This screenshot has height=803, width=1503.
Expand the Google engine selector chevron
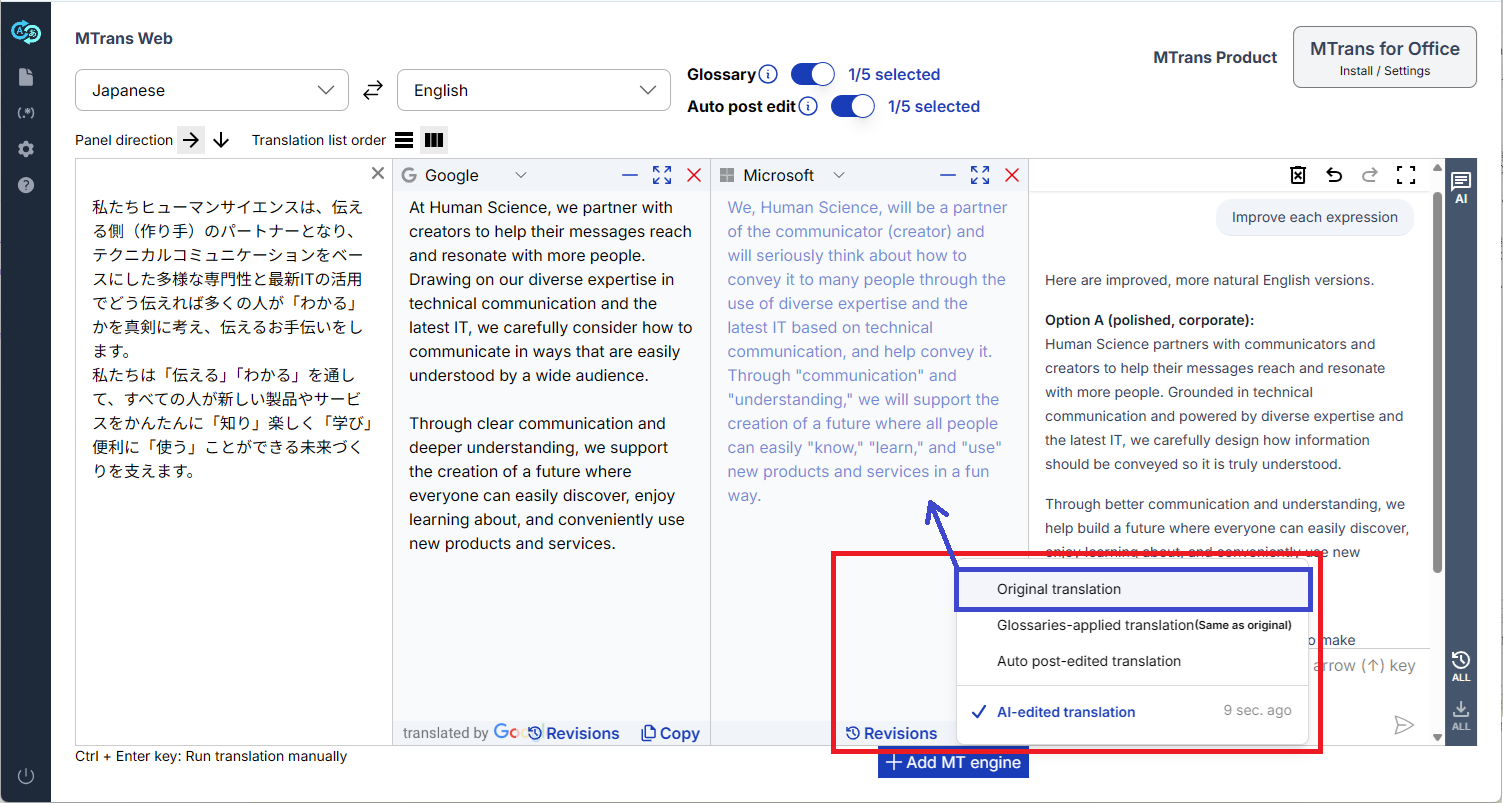coord(520,175)
